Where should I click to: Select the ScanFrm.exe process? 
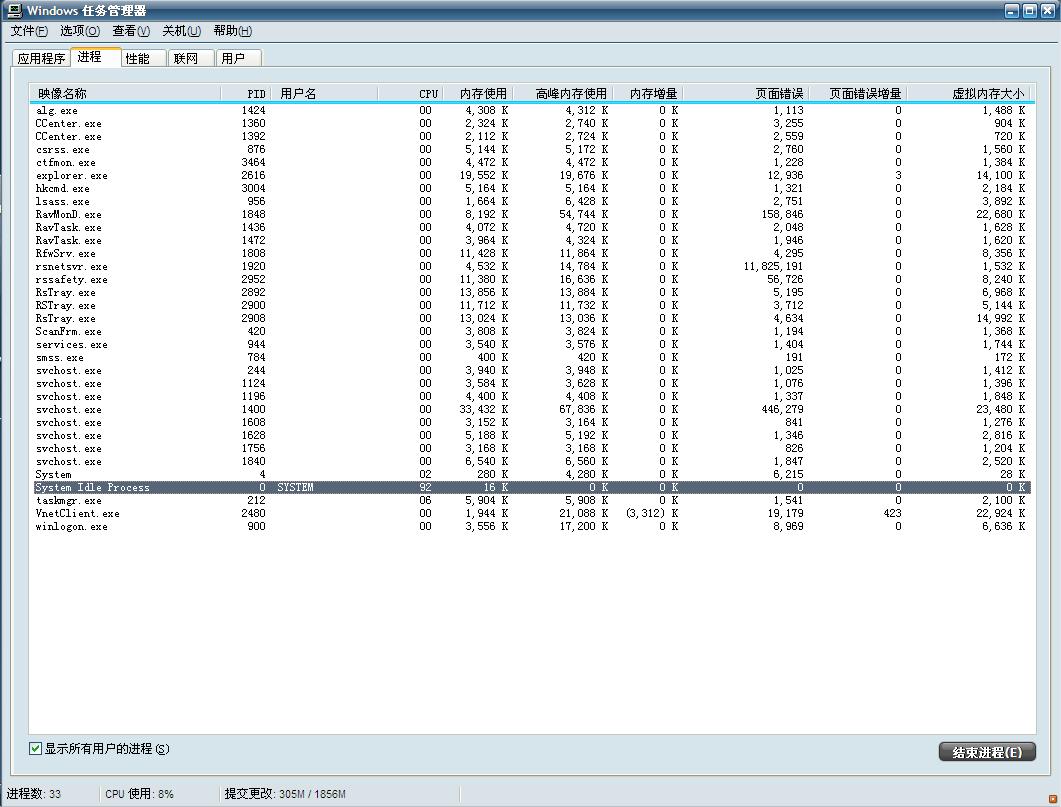point(531,331)
